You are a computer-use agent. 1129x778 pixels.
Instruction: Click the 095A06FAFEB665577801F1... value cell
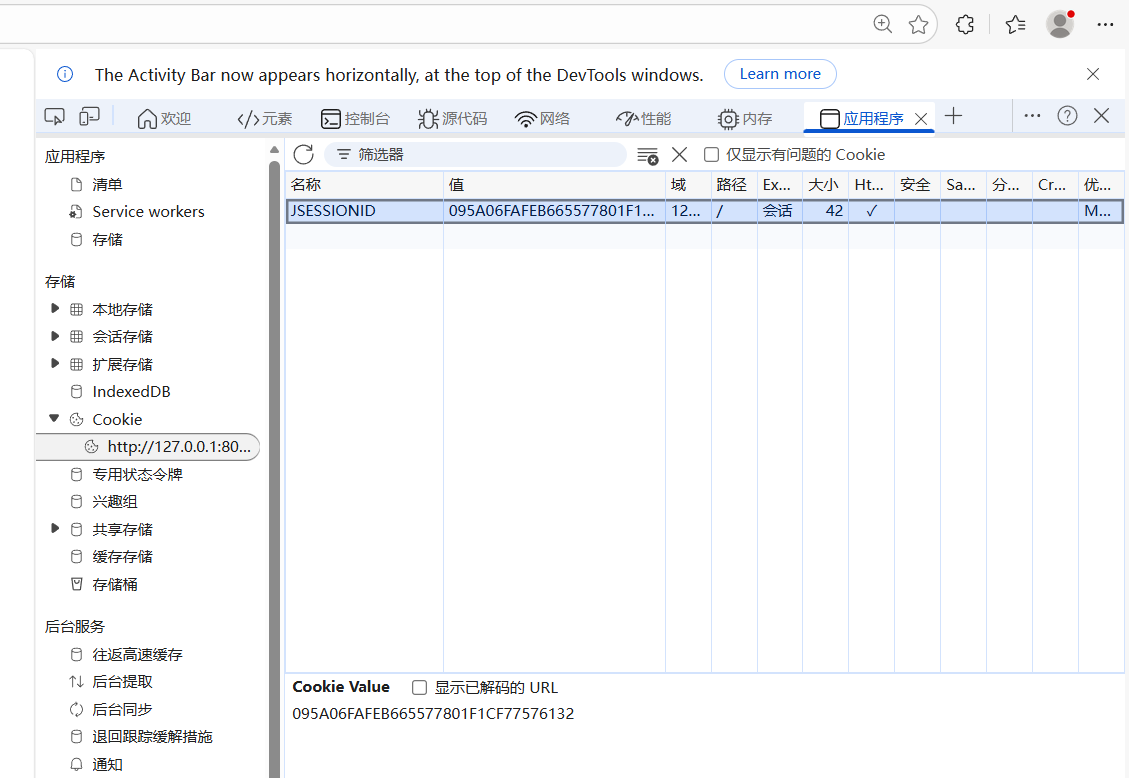[554, 211]
